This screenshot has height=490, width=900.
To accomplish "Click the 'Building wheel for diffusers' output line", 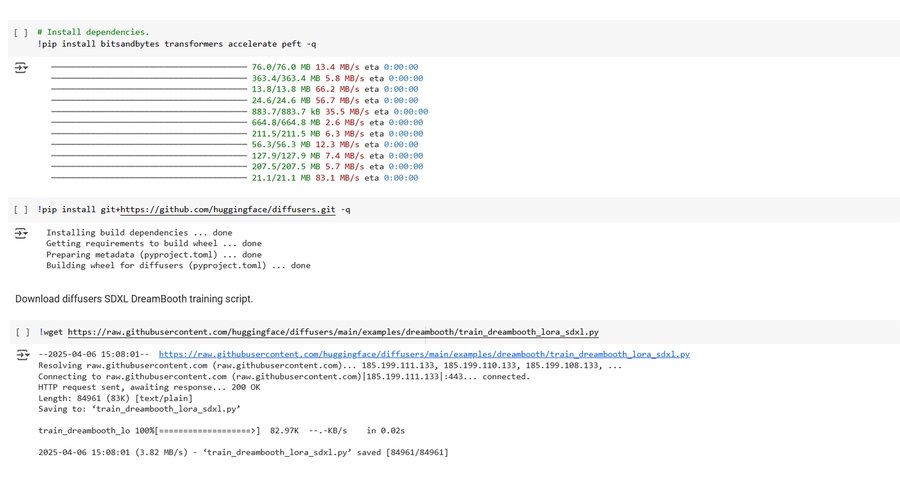I will click(178, 266).
